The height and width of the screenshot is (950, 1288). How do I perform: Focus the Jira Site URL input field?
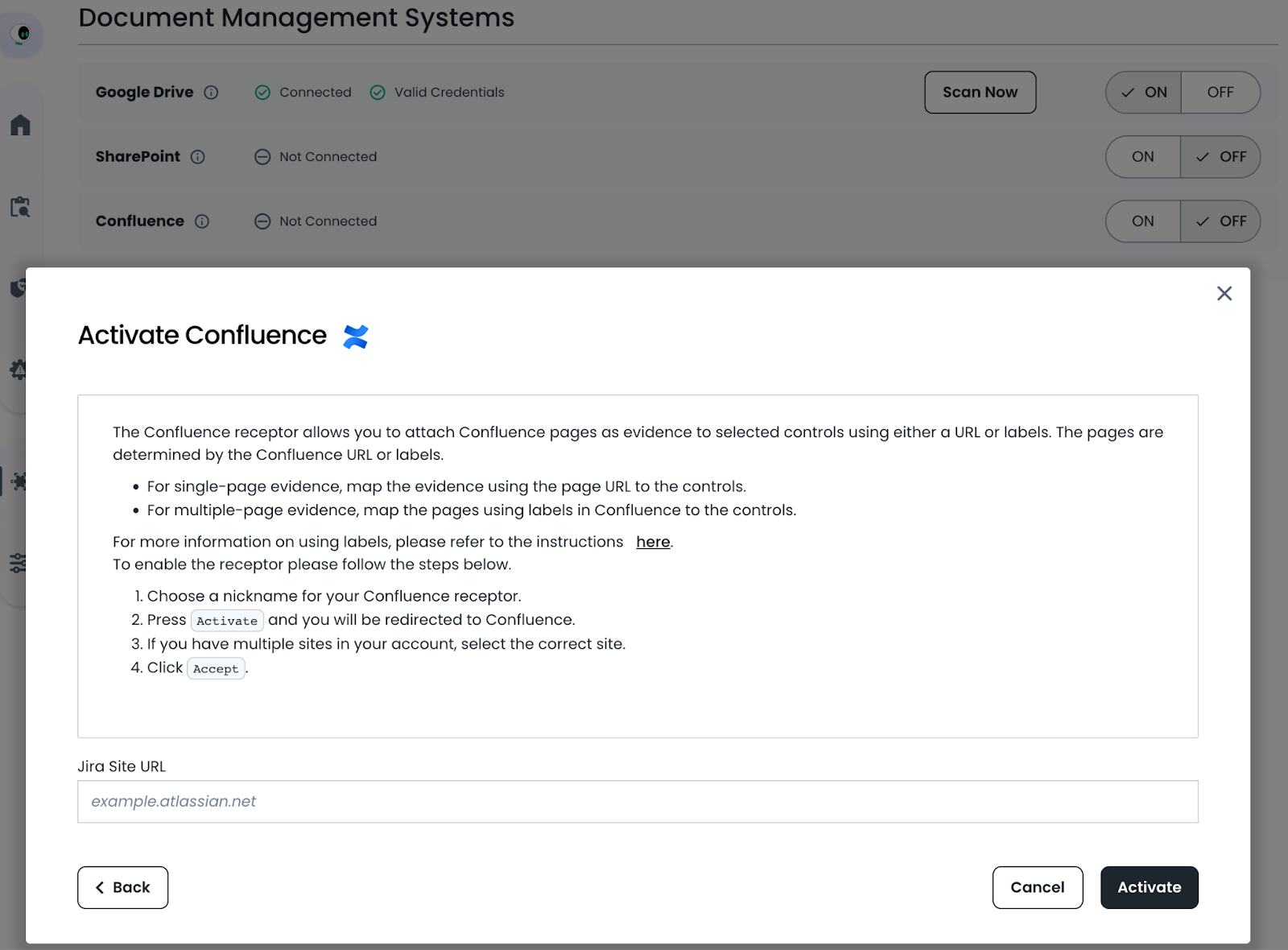click(638, 802)
